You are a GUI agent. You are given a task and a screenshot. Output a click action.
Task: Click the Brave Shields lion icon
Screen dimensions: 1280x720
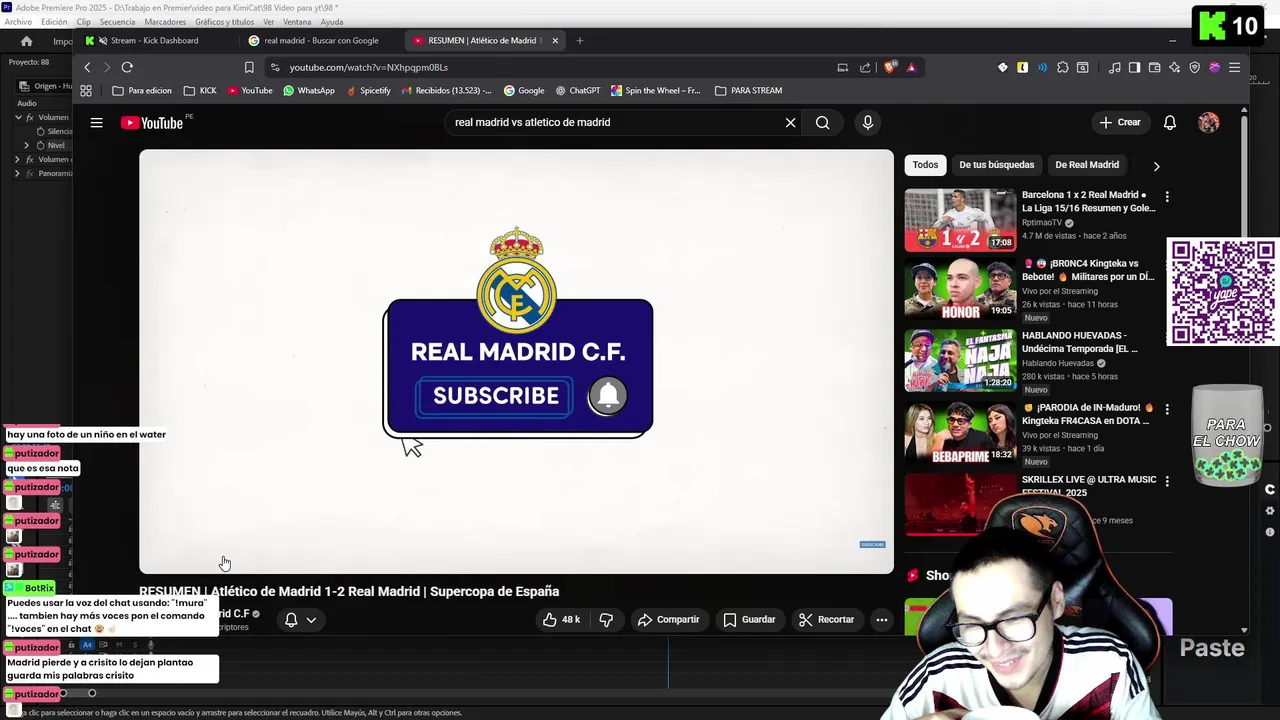(890, 67)
